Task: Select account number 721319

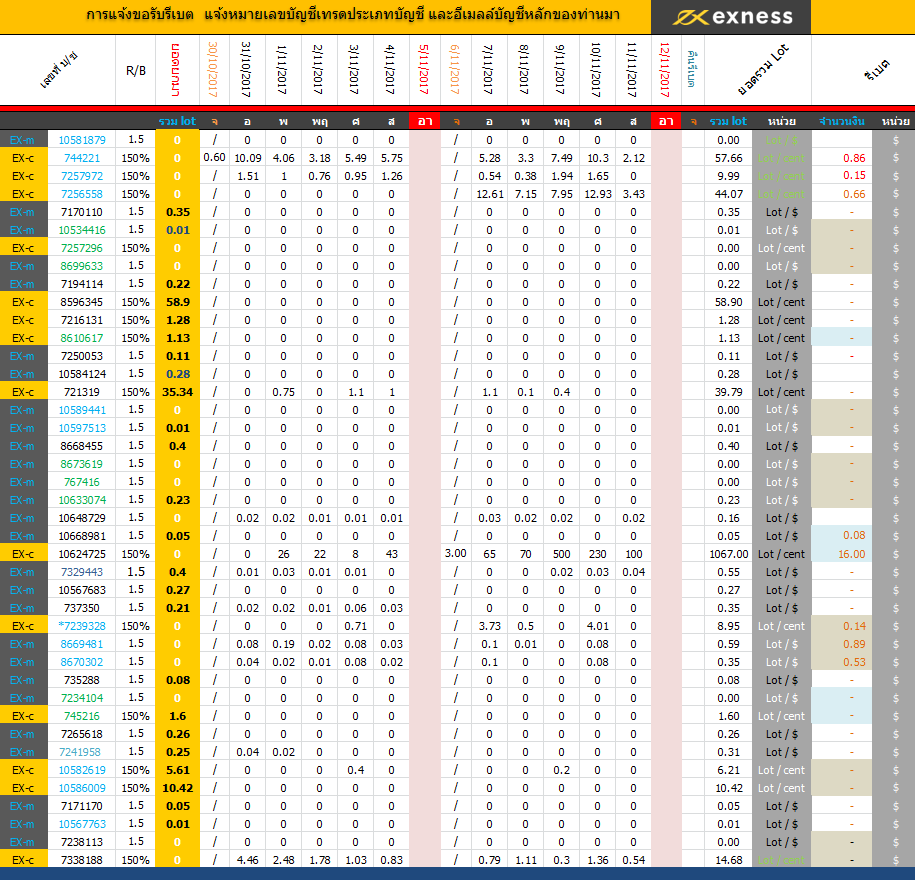Action: [x=82, y=392]
